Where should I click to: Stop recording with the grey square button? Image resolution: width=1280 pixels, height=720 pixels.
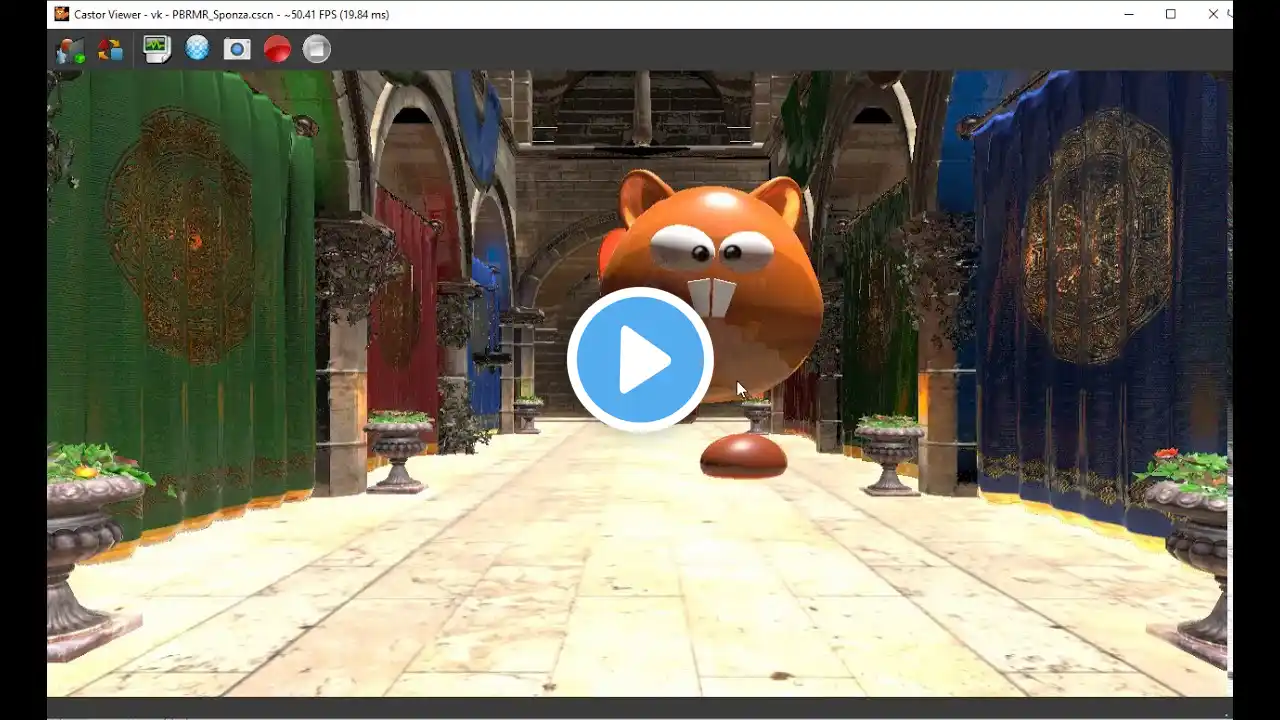pos(317,49)
